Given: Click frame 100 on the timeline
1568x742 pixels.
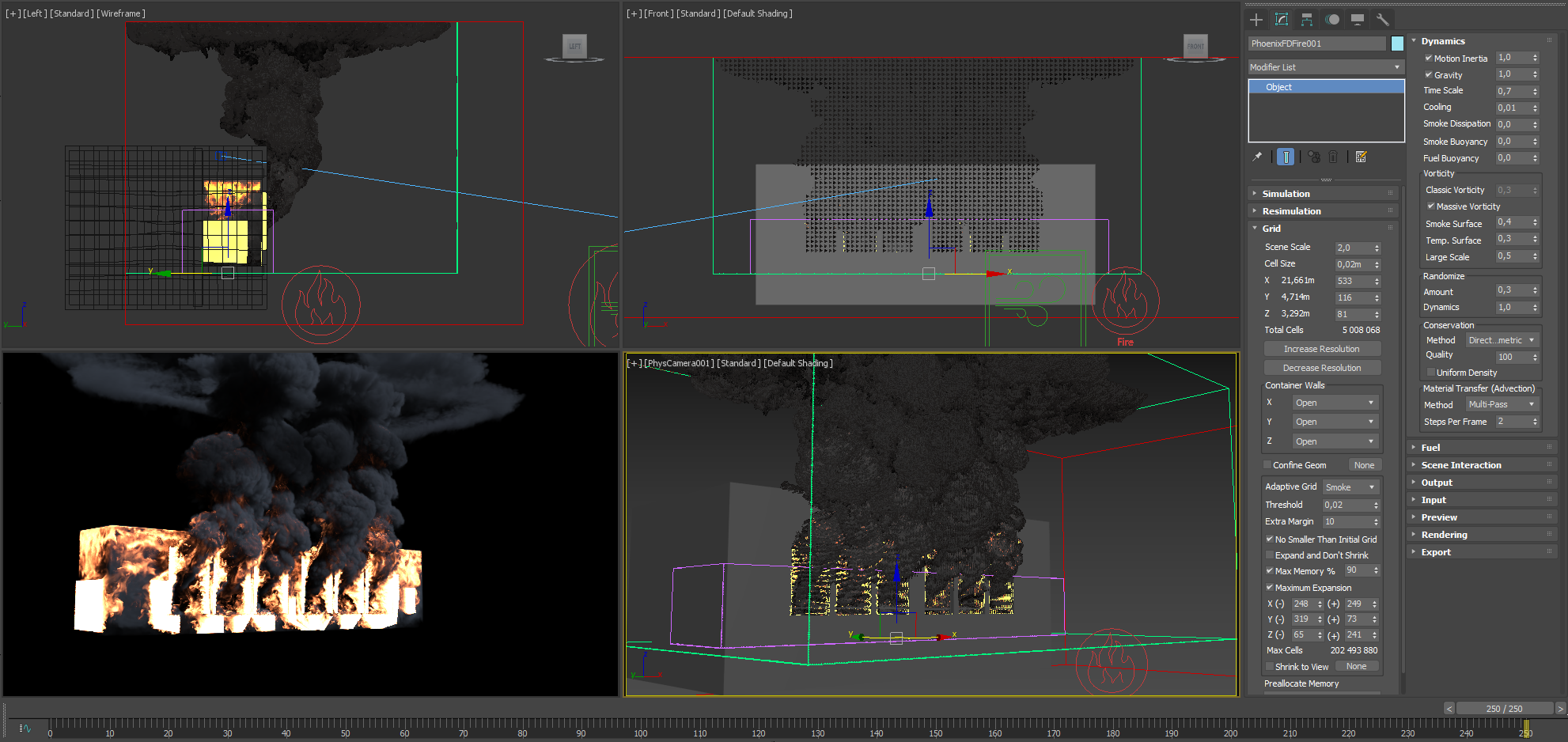Looking at the screenshot, I should (640, 729).
